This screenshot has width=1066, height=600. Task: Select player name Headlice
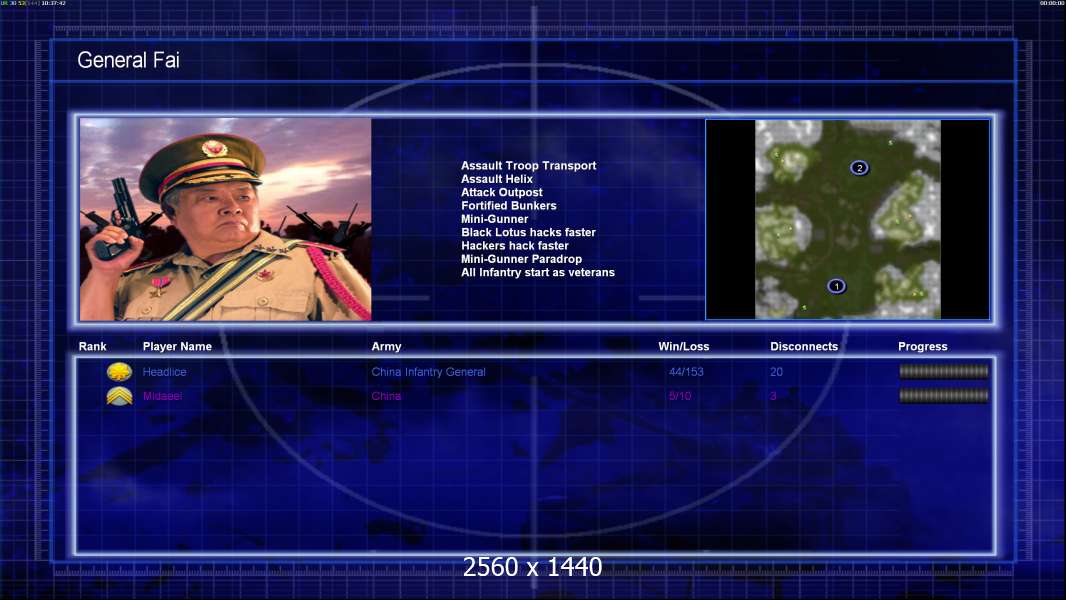point(165,372)
